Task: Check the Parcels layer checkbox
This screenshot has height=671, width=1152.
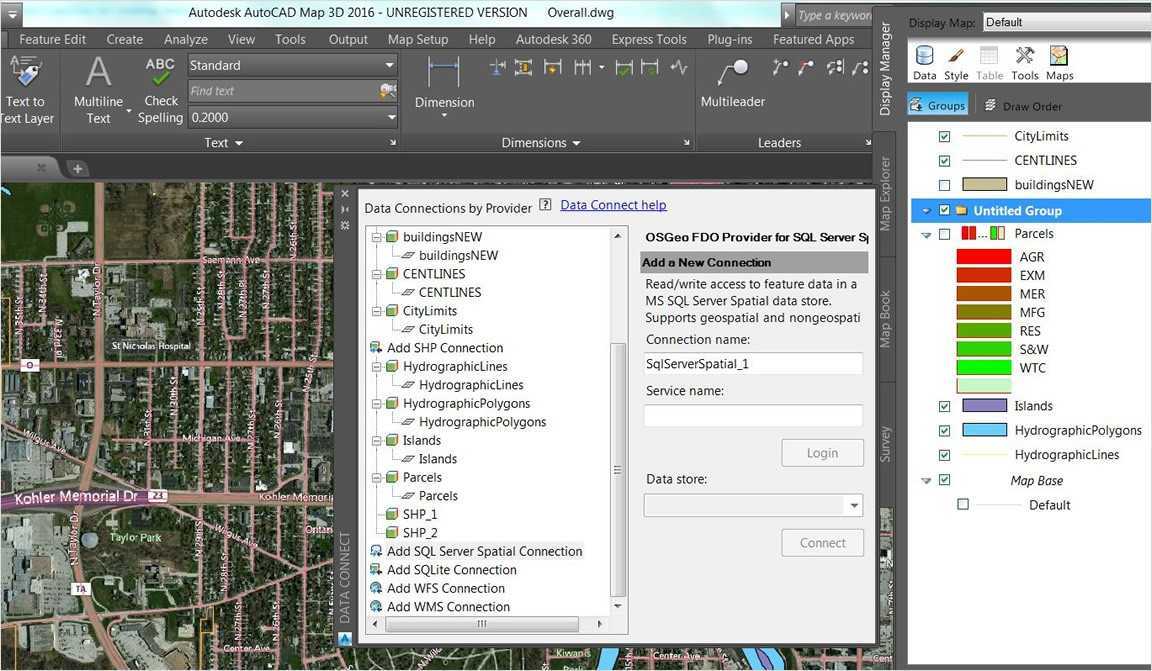Action: (945, 234)
